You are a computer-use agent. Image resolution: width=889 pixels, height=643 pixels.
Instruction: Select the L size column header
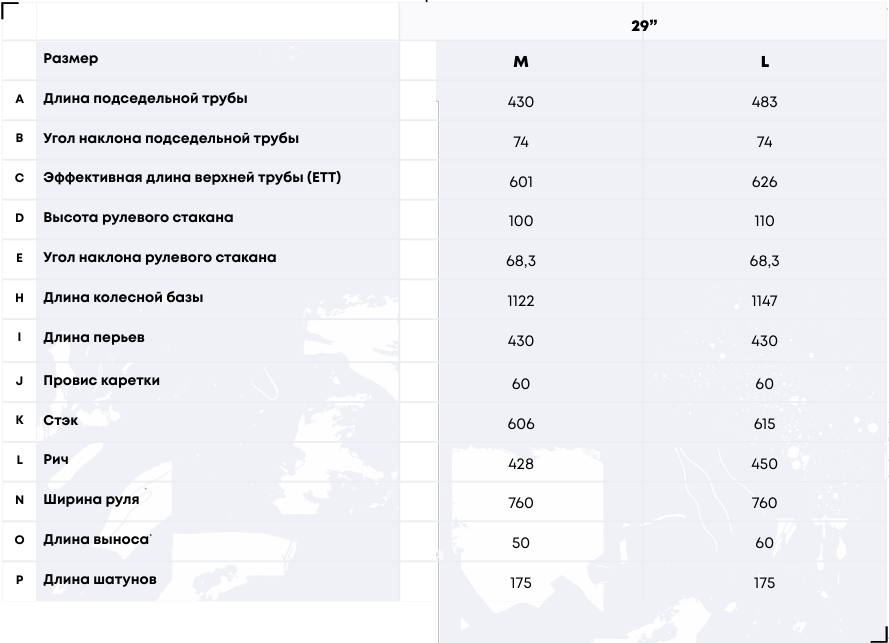click(x=764, y=62)
